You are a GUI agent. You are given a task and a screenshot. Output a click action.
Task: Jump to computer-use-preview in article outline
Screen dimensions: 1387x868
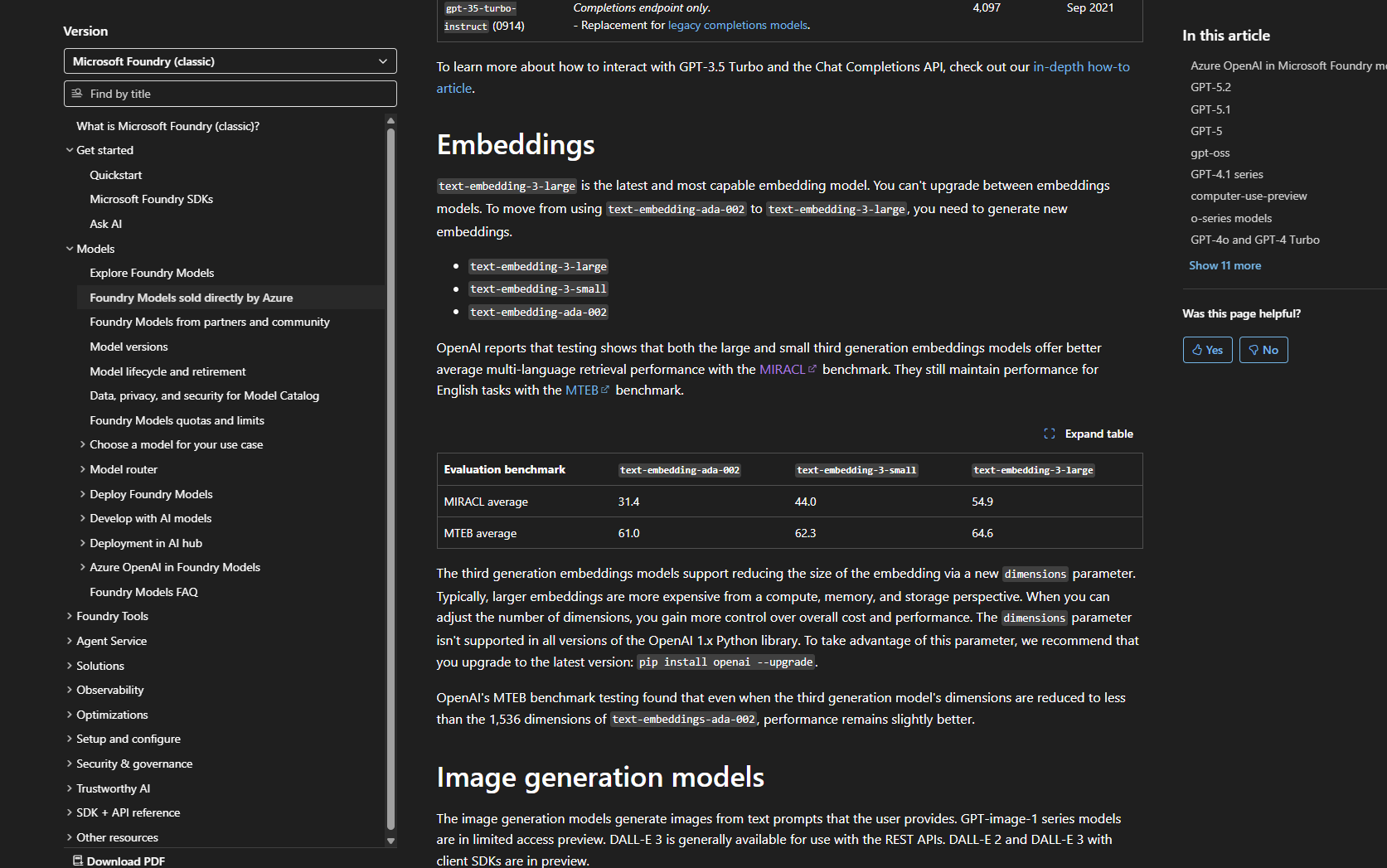coord(1249,196)
